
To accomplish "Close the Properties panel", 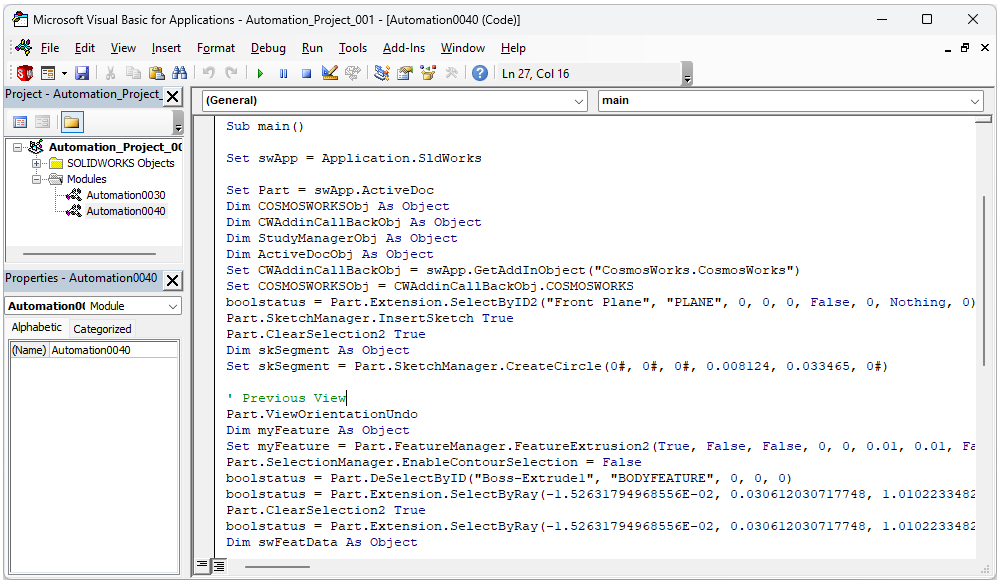I will pos(172,280).
